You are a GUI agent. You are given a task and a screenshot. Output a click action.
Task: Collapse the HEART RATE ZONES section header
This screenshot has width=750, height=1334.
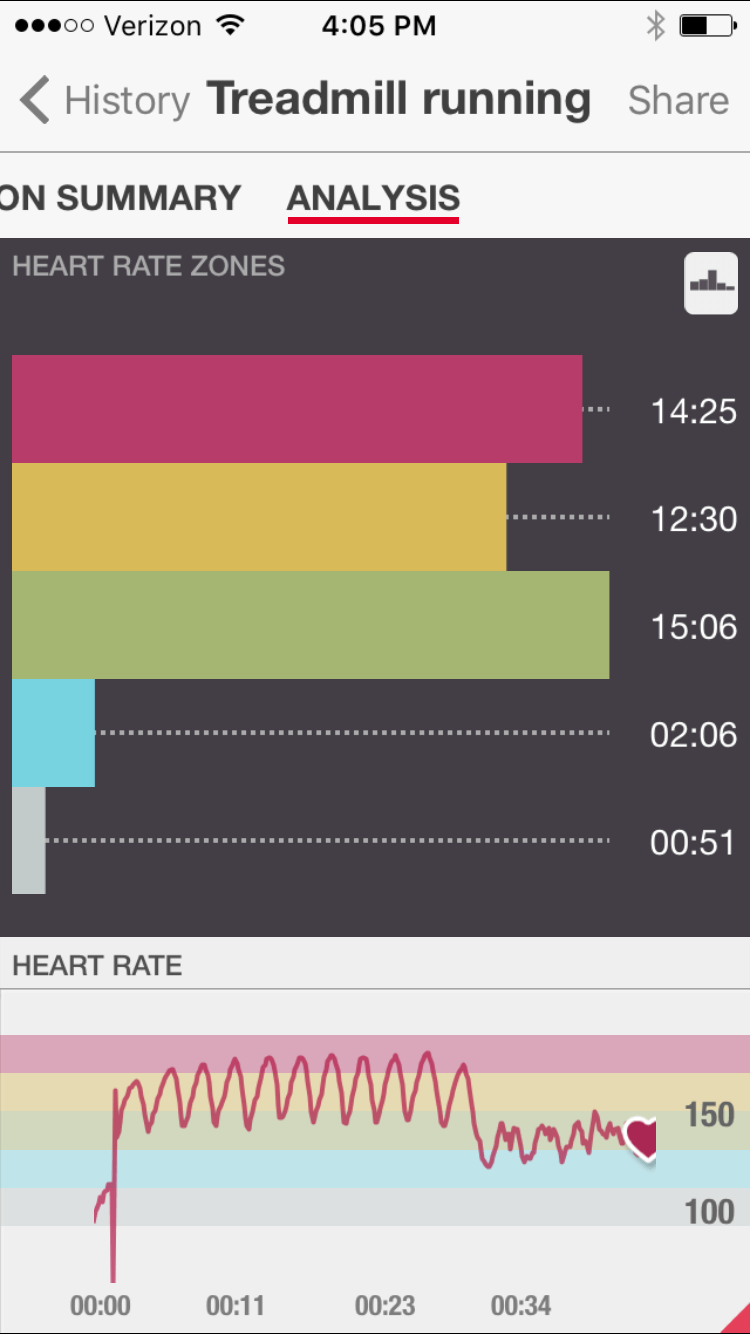tap(148, 266)
